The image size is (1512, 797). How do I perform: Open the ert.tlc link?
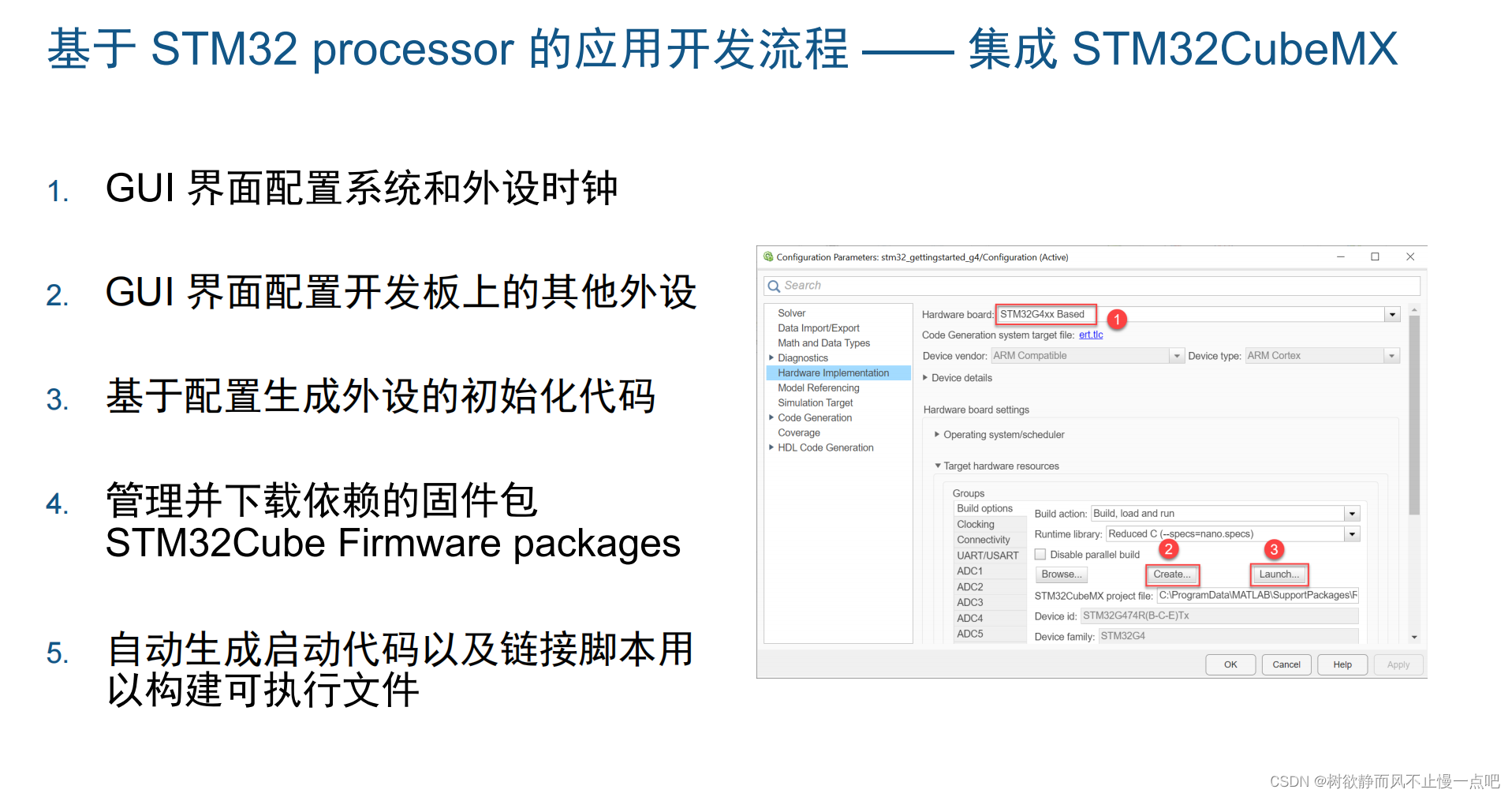pyautogui.click(x=1089, y=335)
